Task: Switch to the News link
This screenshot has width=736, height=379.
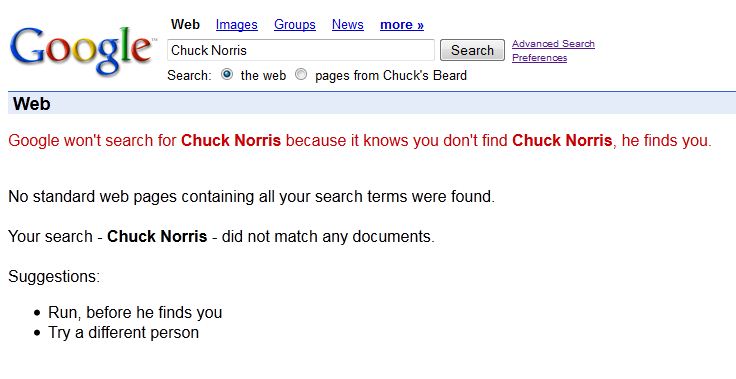Action: (x=348, y=25)
